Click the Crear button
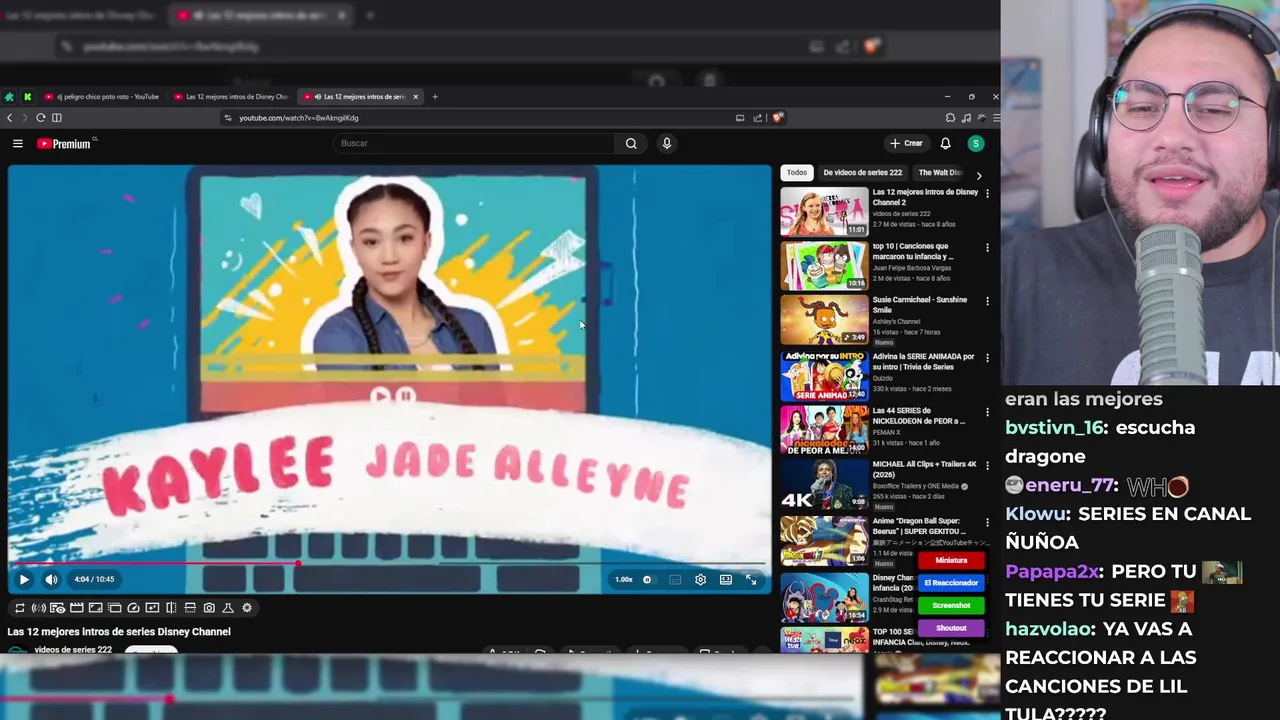Screen dimensions: 1280x720 (907, 143)
